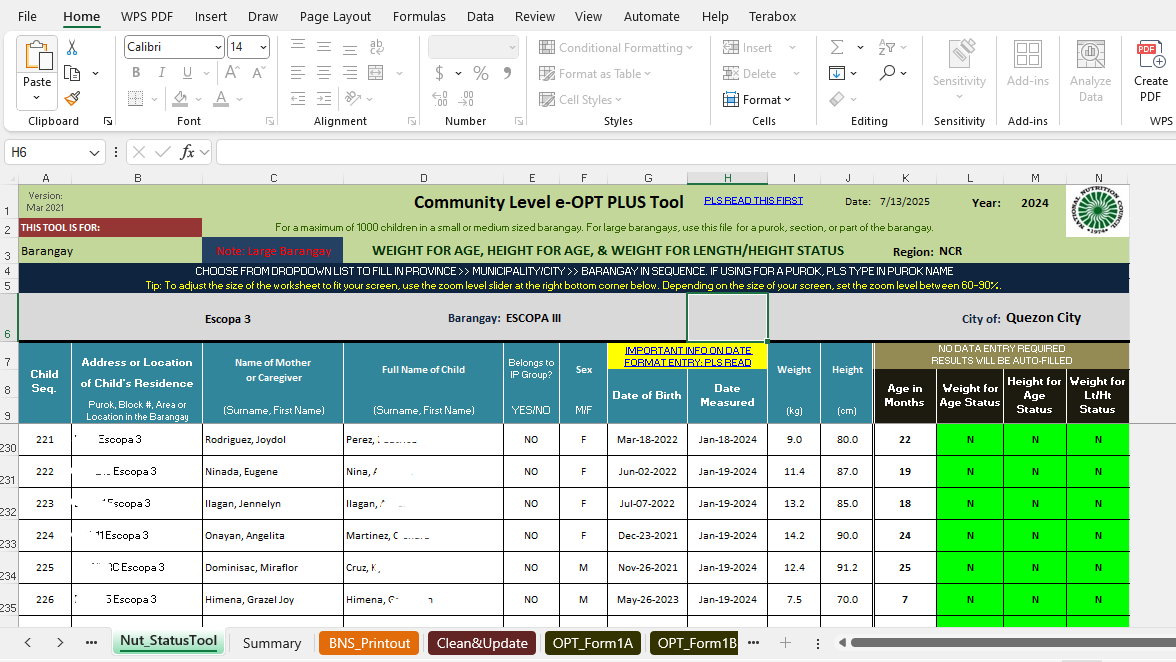Switch to the Formulas tab
Image resolution: width=1176 pixels, height=662 pixels.
(x=419, y=16)
